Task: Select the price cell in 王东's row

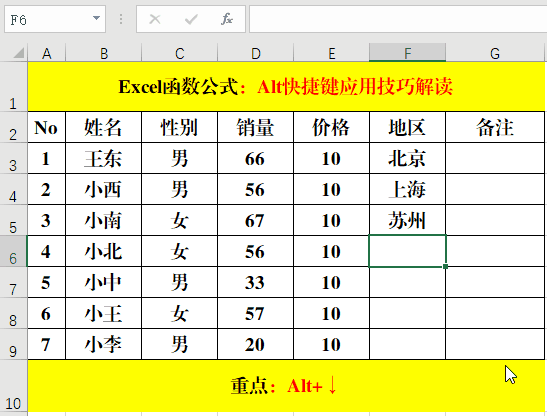Action: (x=331, y=158)
